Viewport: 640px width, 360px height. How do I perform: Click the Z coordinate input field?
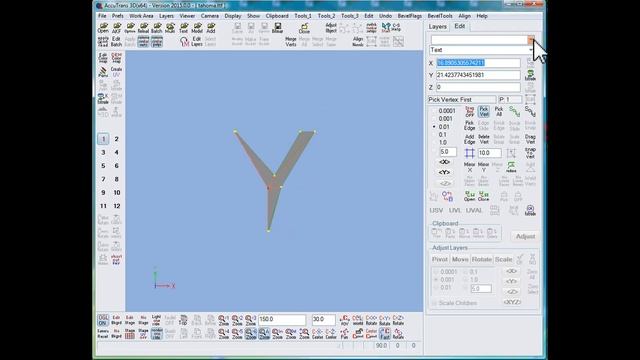click(478, 87)
